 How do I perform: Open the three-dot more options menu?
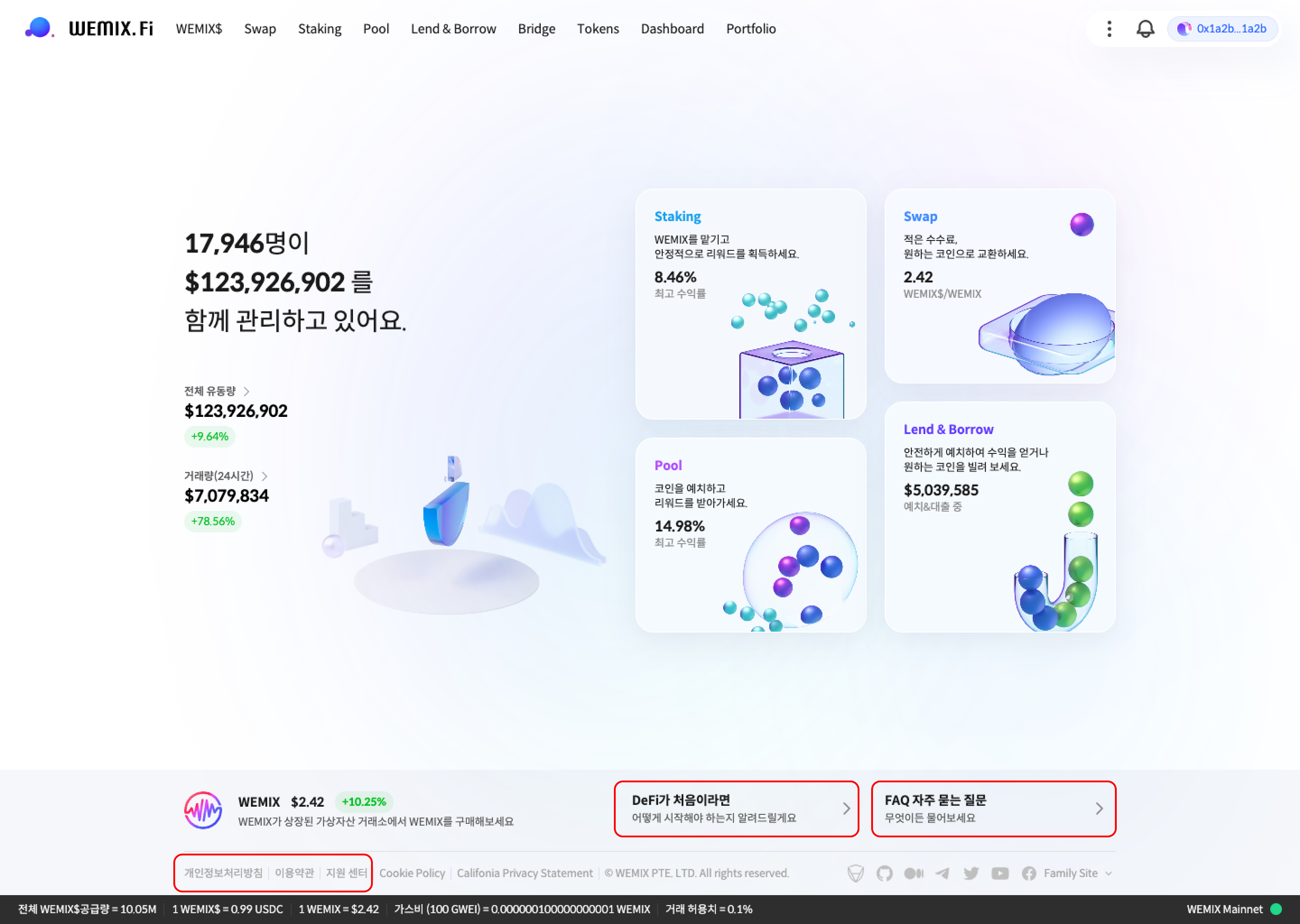pyautogui.click(x=1109, y=28)
